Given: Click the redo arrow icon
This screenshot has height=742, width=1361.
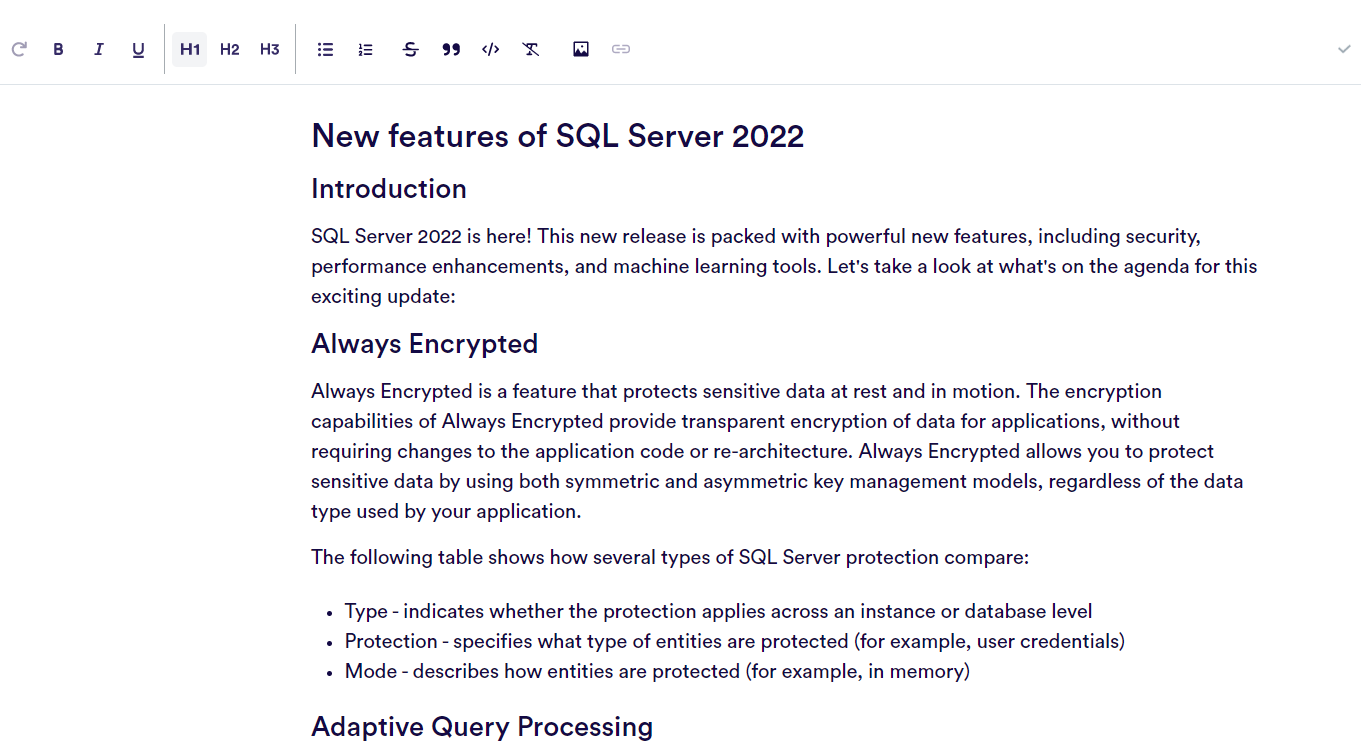Looking at the screenshot, I should 19,49.
